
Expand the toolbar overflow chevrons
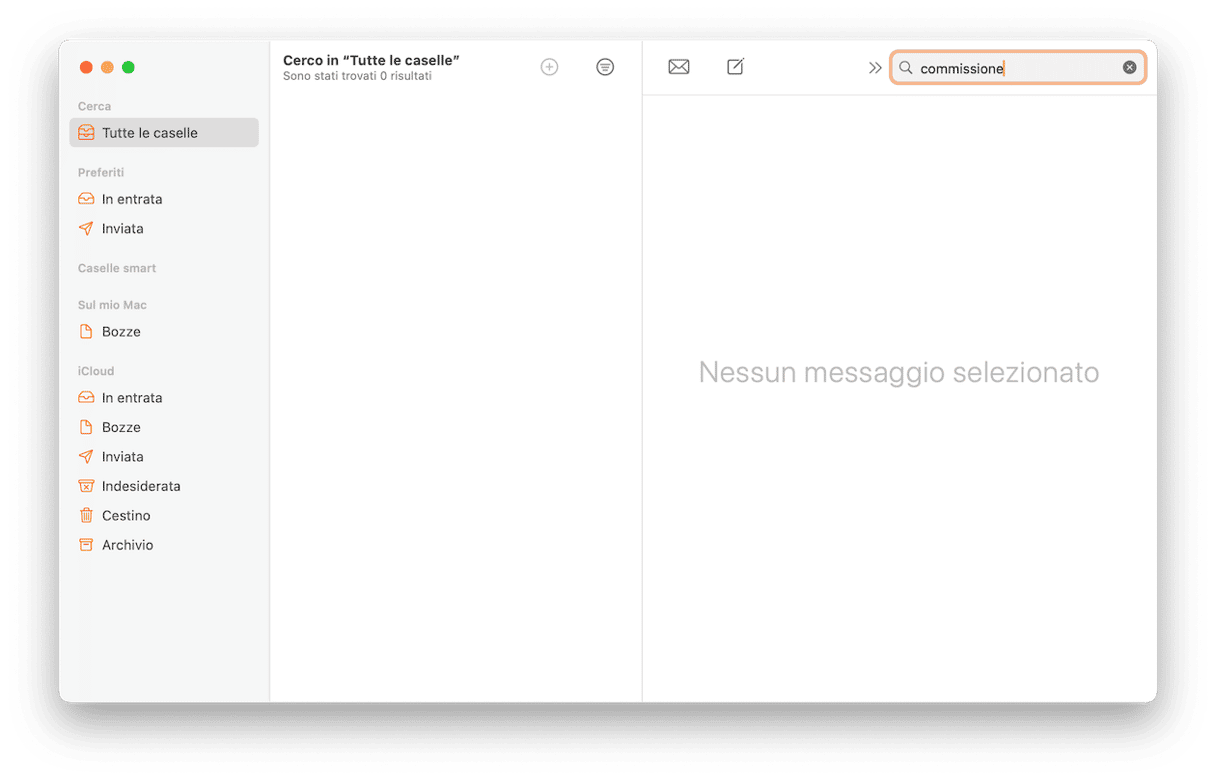[875, 68]
